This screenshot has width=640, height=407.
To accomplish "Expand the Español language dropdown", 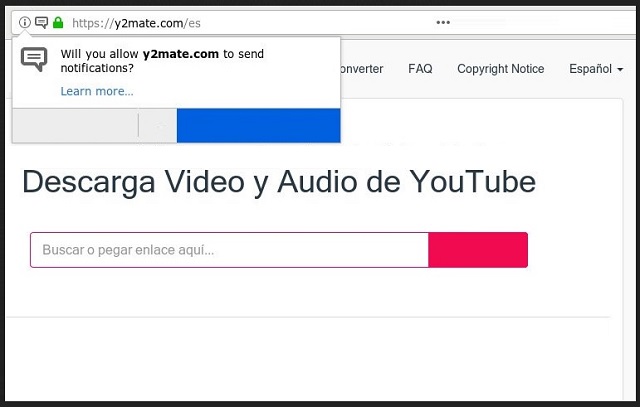I will [596, 69].
